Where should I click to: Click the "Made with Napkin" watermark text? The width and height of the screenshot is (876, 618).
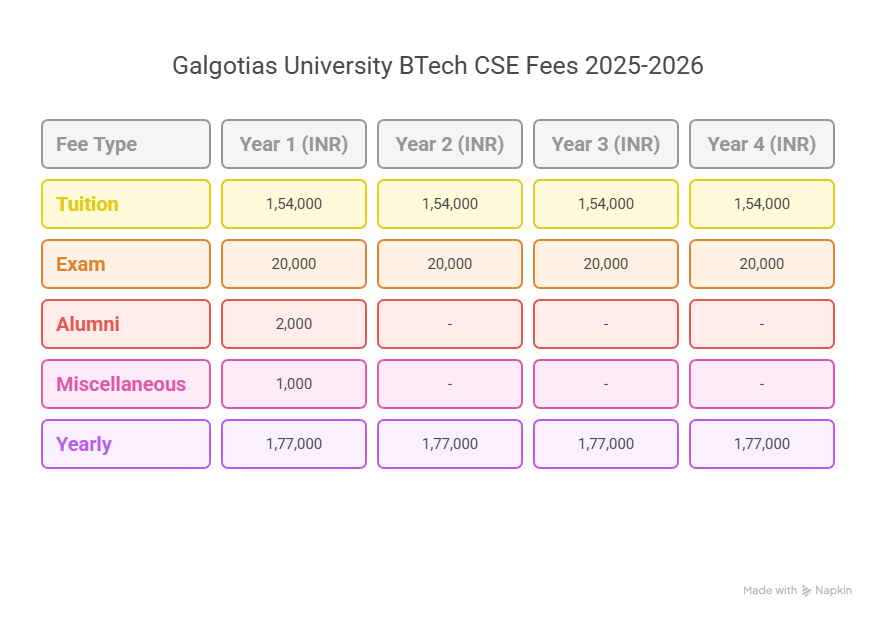click(x=797, y=591)
